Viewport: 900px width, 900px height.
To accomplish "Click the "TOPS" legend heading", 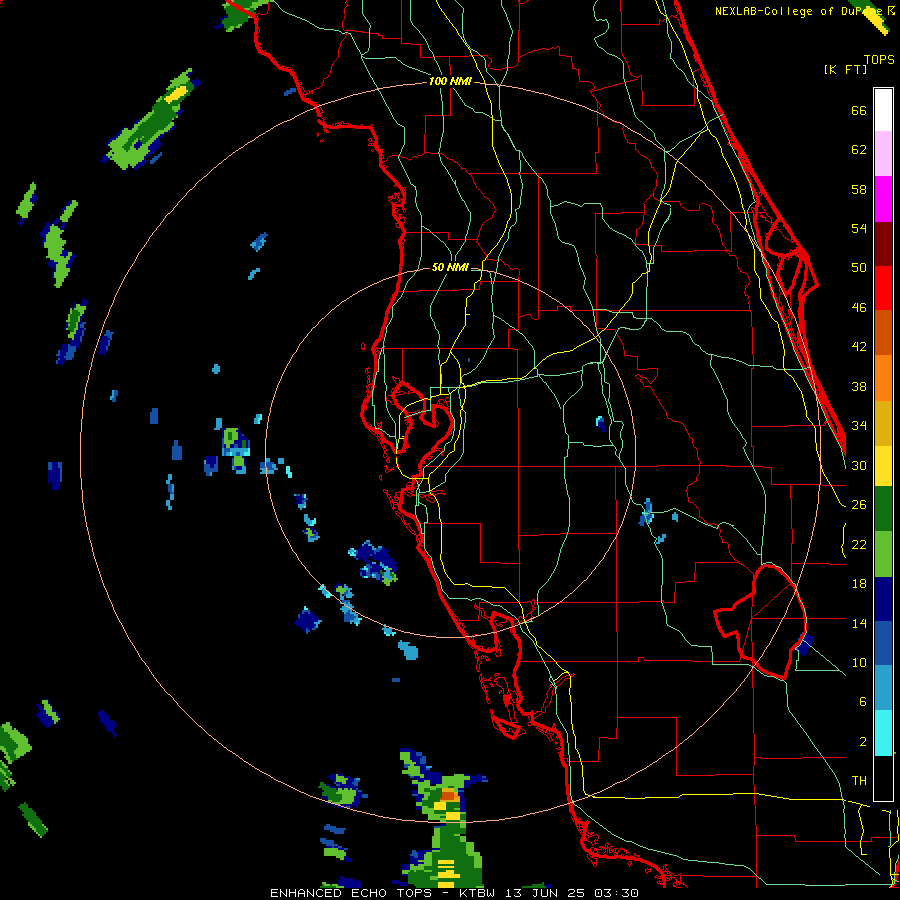I will pos(879,59).
